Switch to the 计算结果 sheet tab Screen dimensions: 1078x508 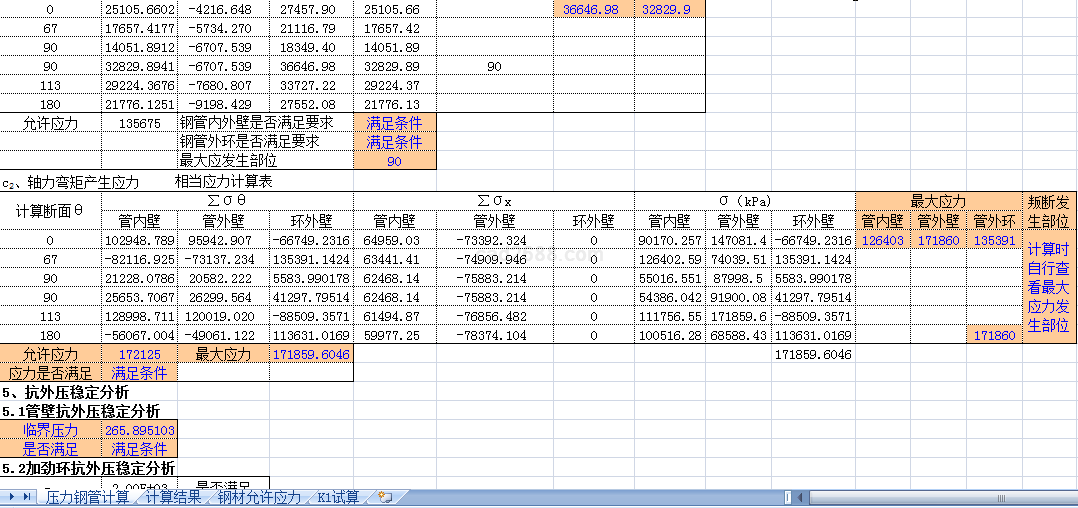(x=173, y=497)
